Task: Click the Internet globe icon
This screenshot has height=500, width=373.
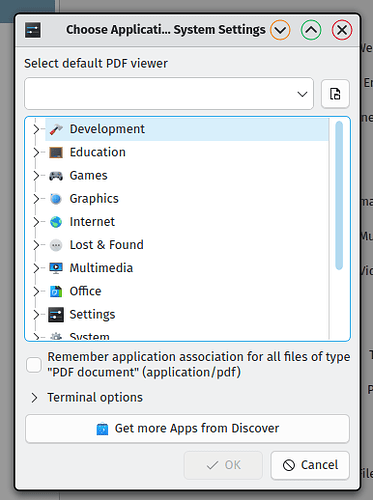Action: (x=56, y=222)
